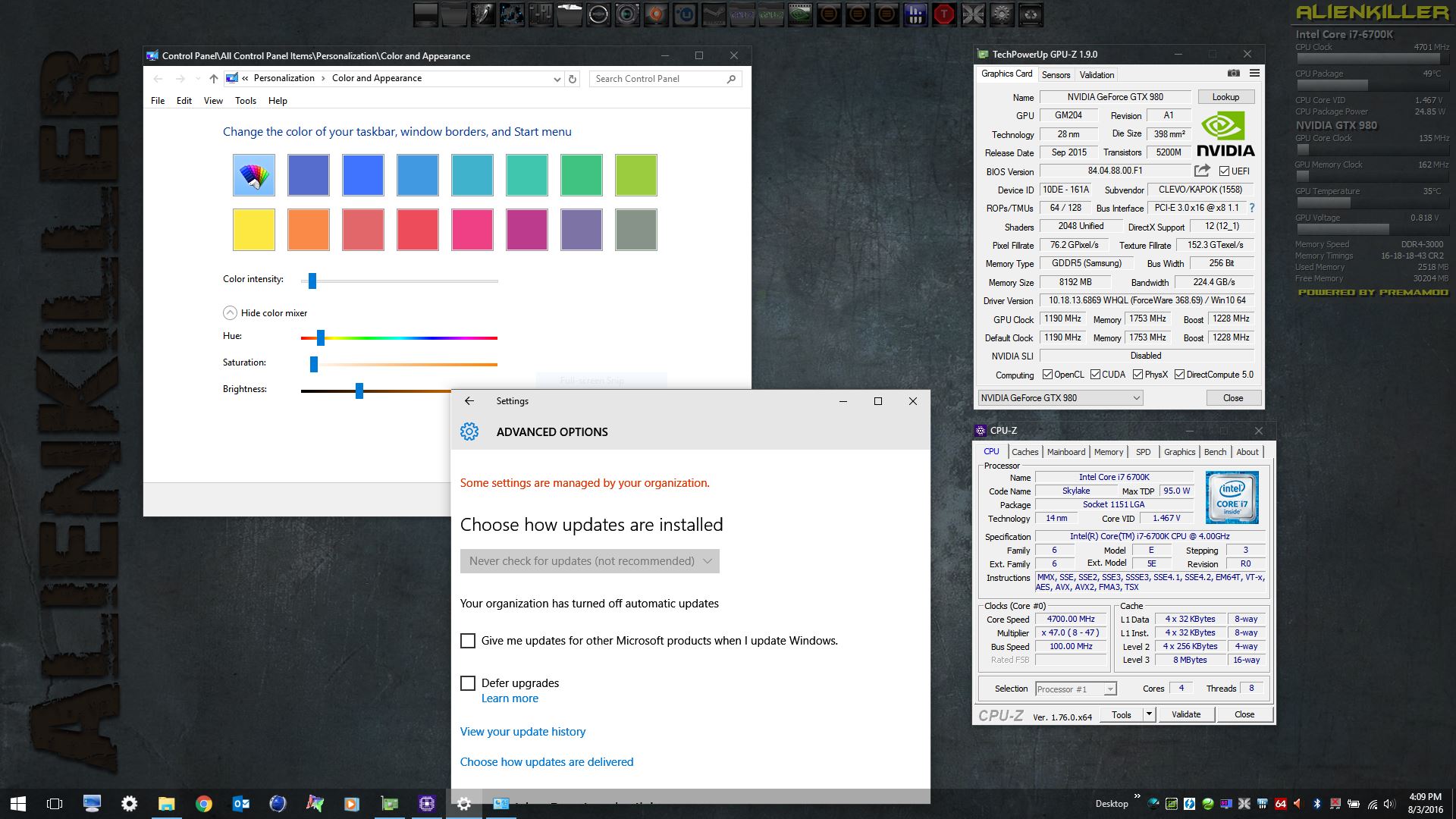Image resolution: width=1456 pixels, height=819 pixels.
Task: Collapse the 'Hide color mixer' expander
Action: (x=230, y=313)
